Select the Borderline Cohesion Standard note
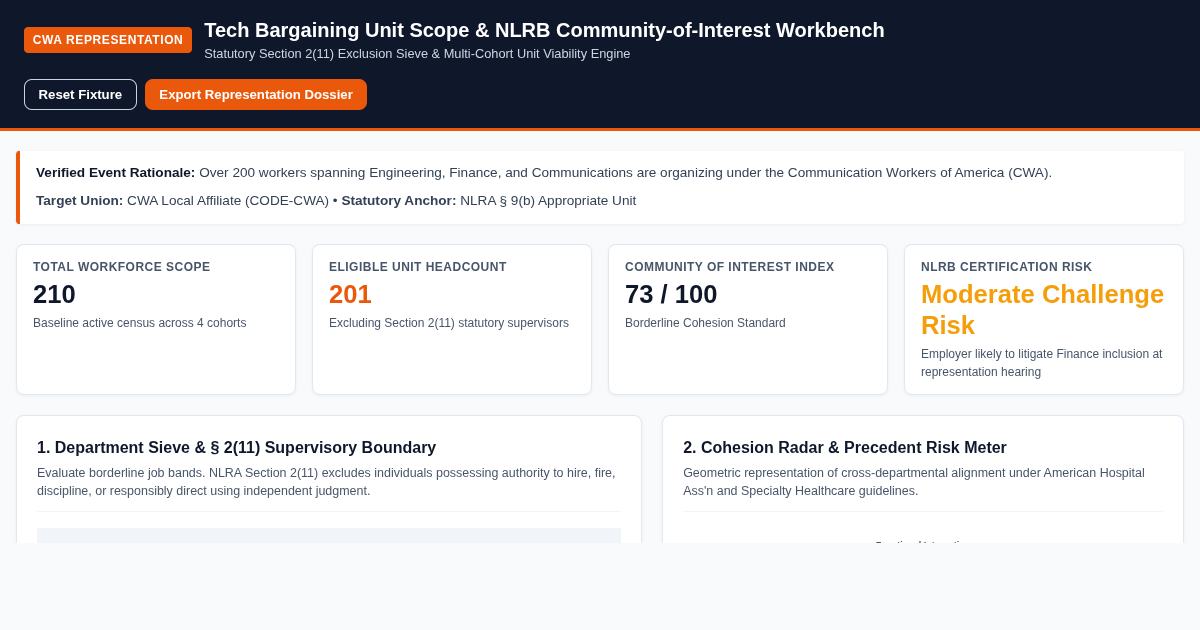The width and height of the screenshot is (1200, 630). pos(705,323)
